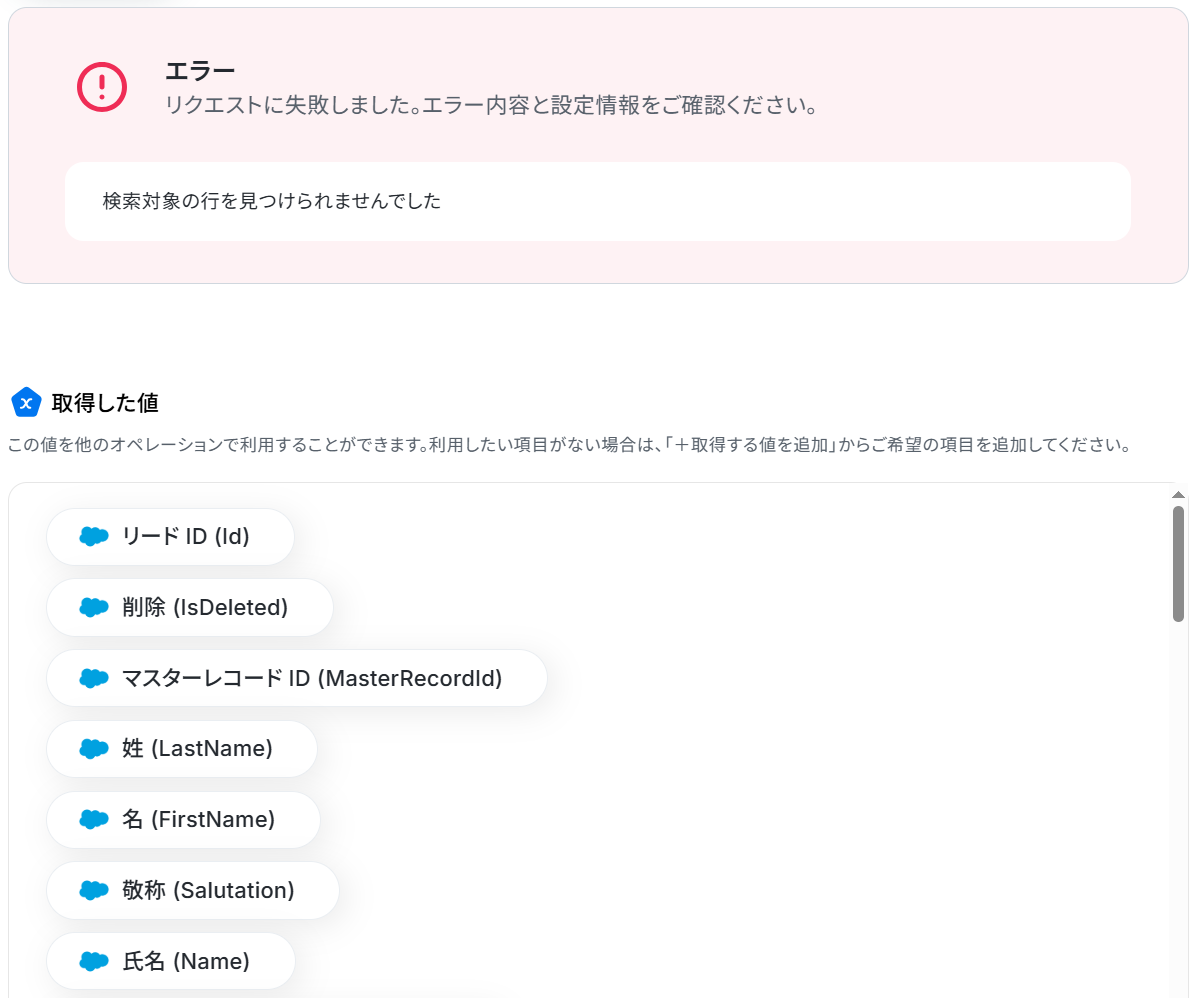Image resolution: width=1195 pixels, height=998 pixels.
Task: Pick the 姓 (LastName) value chip
Action: click(196, 749)
